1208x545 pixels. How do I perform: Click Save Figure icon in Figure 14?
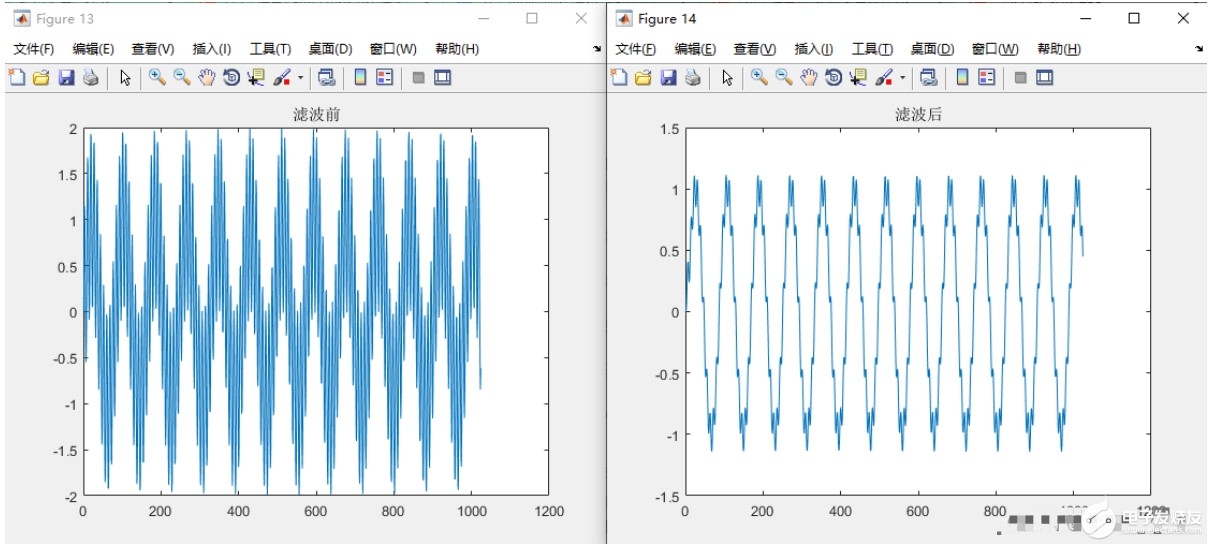(x=668, y=77)
